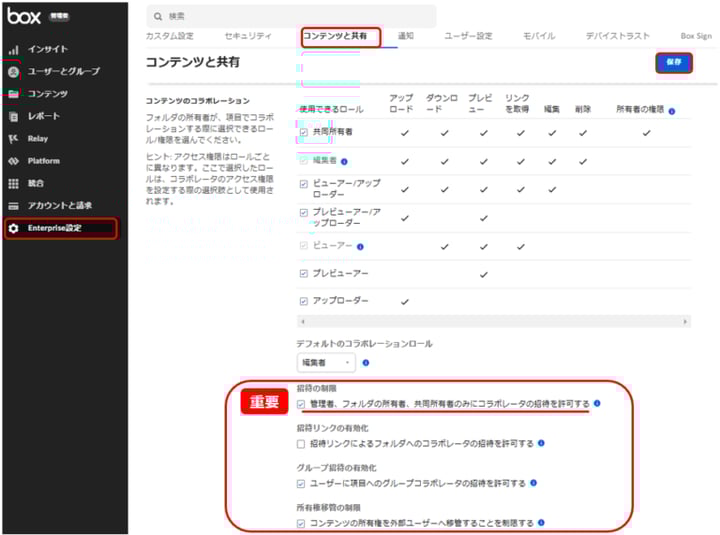The width and height of the screenshot is (720, 535).
Task: Uncheck the プレビューアー role checkbox
Action: coord(304,273)
